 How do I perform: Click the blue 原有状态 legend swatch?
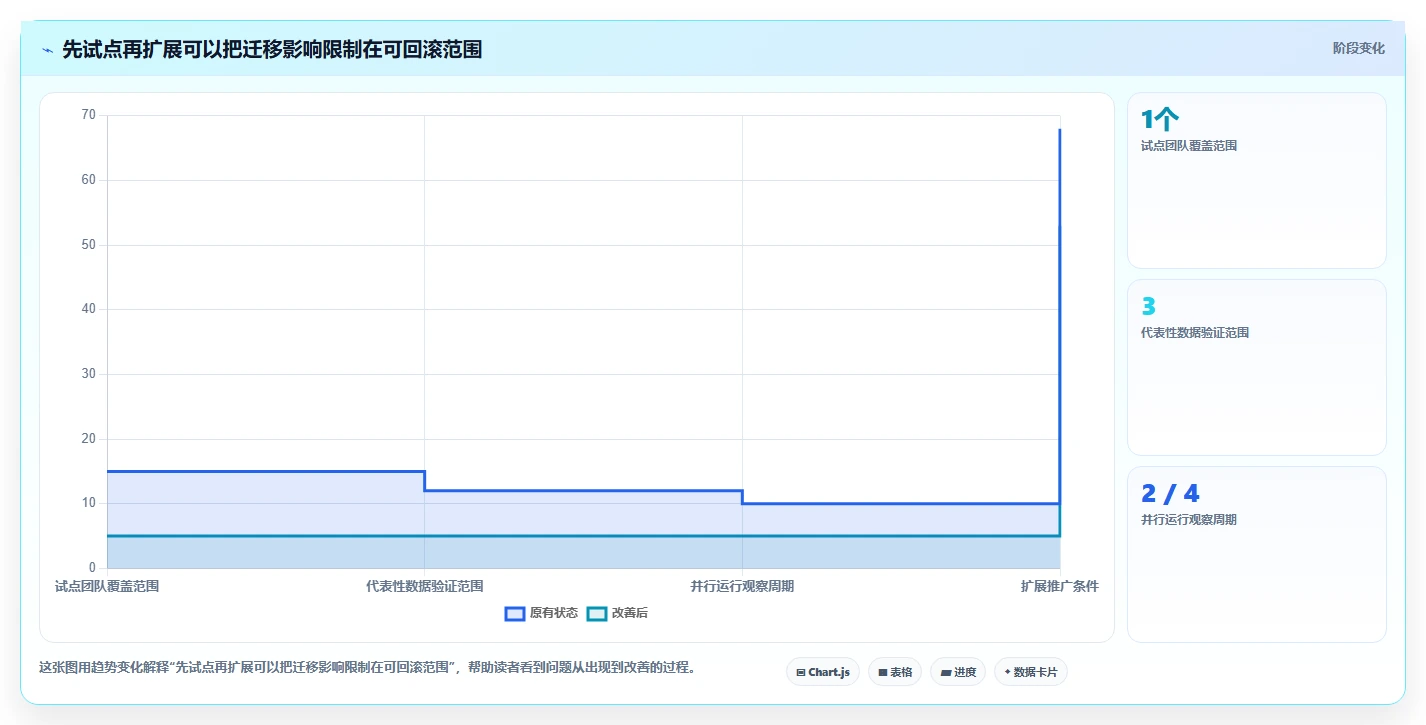point(515,613)
